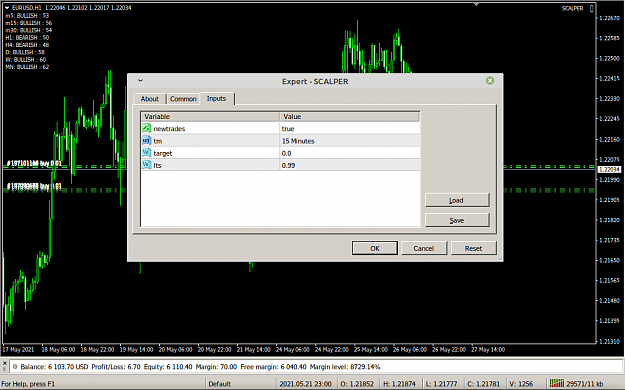Click the 2021.05.21 23:00 status entry
The width and height of the screenshot is (625, 390).
(x=305, y=384)
